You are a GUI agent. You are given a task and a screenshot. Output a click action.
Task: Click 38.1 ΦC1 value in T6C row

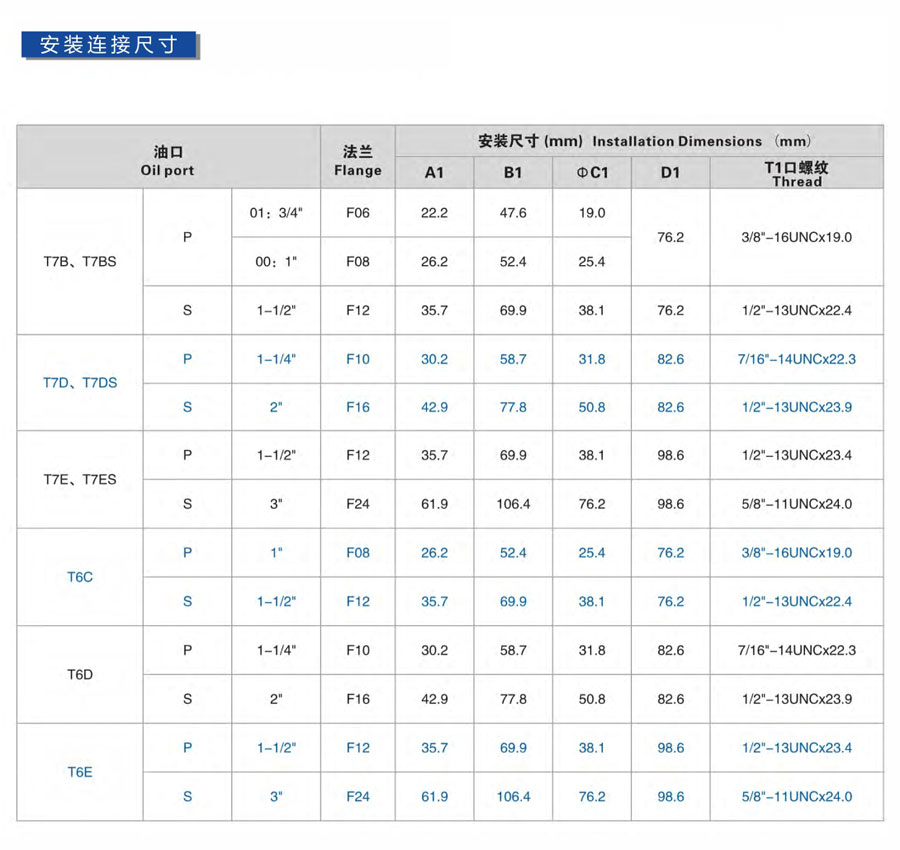coord(592,601)
